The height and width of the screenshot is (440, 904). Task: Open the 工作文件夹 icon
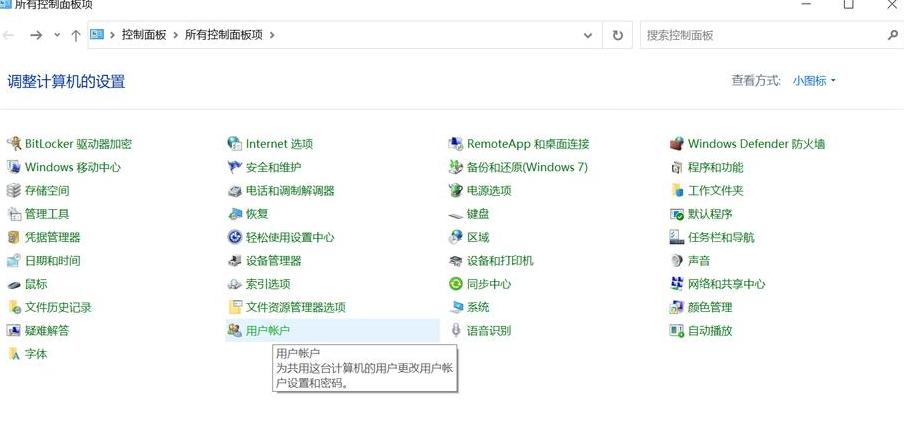677,190
